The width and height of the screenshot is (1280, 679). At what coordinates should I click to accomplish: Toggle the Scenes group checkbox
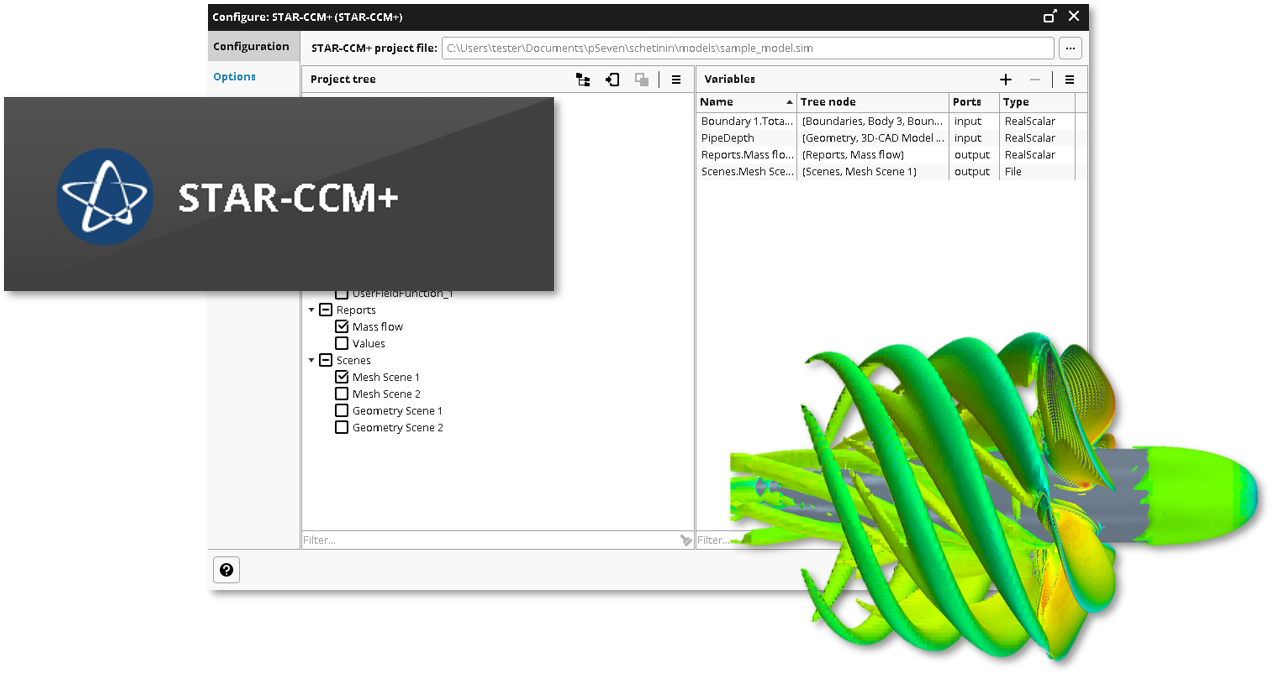[x=325, y=360]
